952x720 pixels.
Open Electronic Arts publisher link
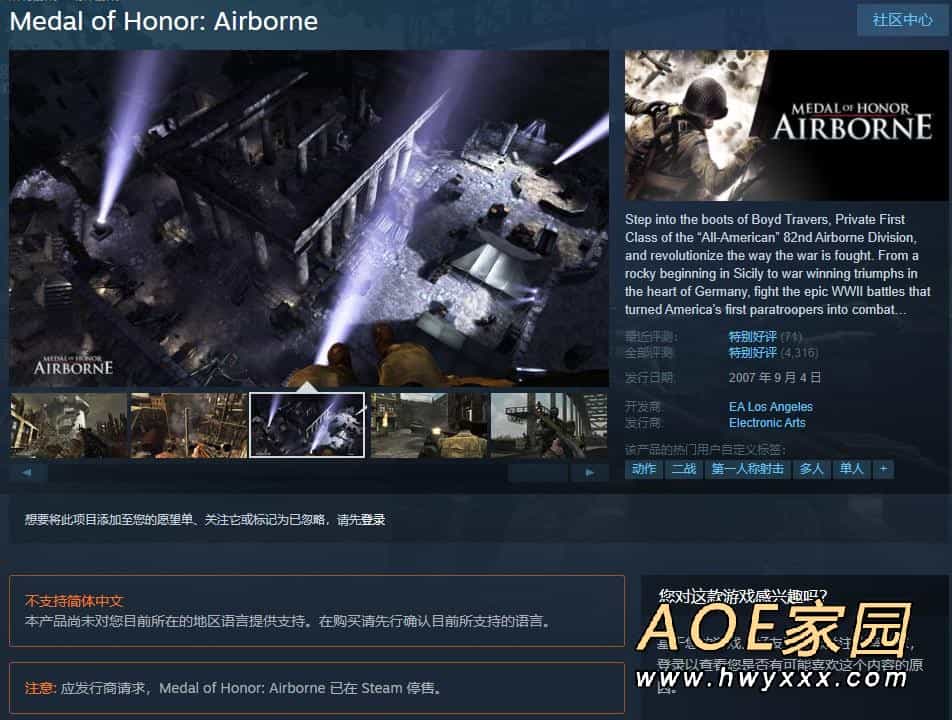[x=767, y=423]
